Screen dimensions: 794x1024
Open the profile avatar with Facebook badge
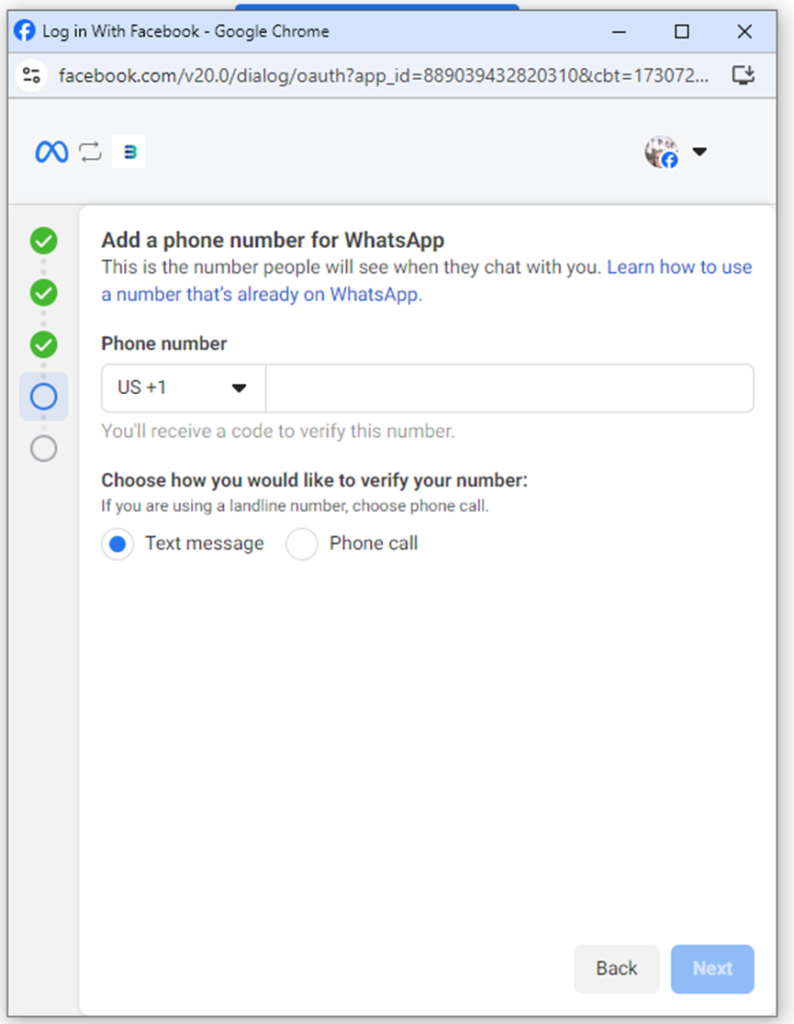click(661, 152)
